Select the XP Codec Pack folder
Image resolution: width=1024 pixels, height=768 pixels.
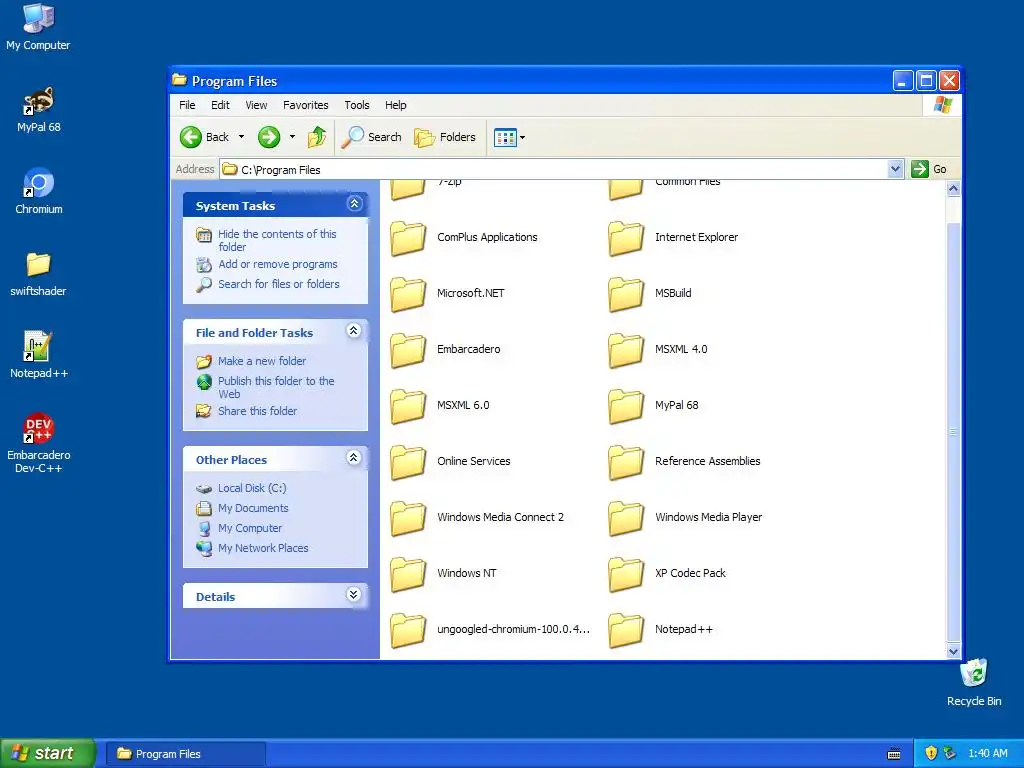pos(667,574)
